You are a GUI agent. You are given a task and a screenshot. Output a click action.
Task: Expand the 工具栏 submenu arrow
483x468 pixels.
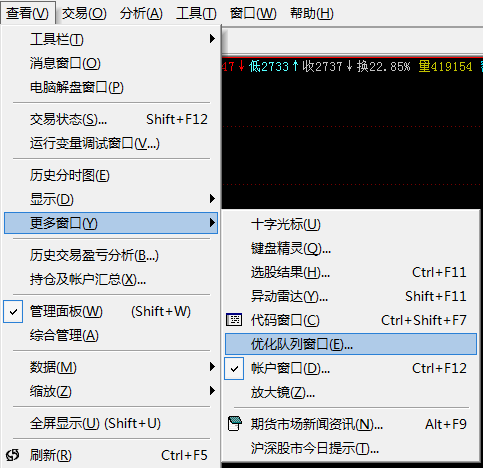pos(212,39)
